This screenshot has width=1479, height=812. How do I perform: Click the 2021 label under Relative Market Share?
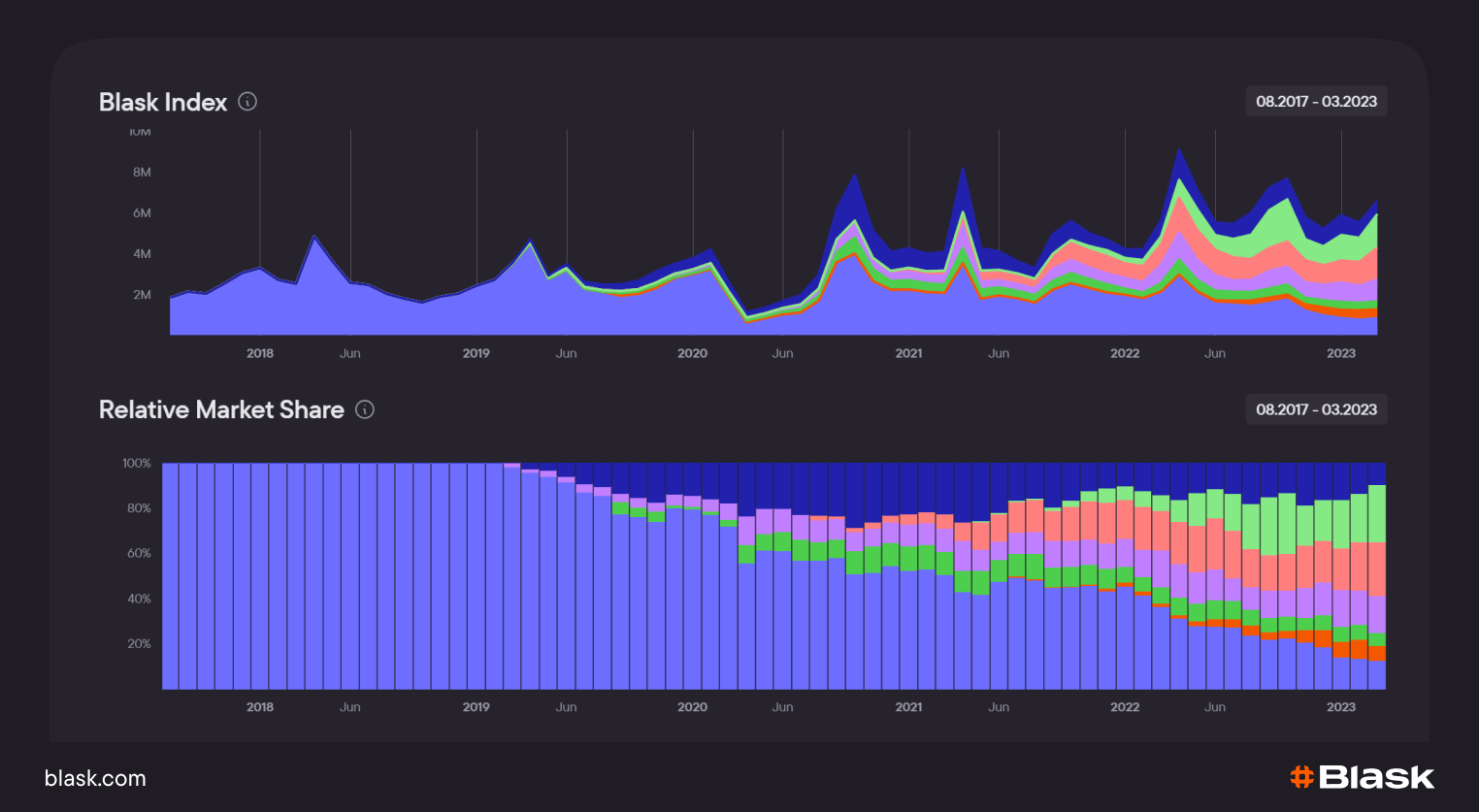point(908,707)
